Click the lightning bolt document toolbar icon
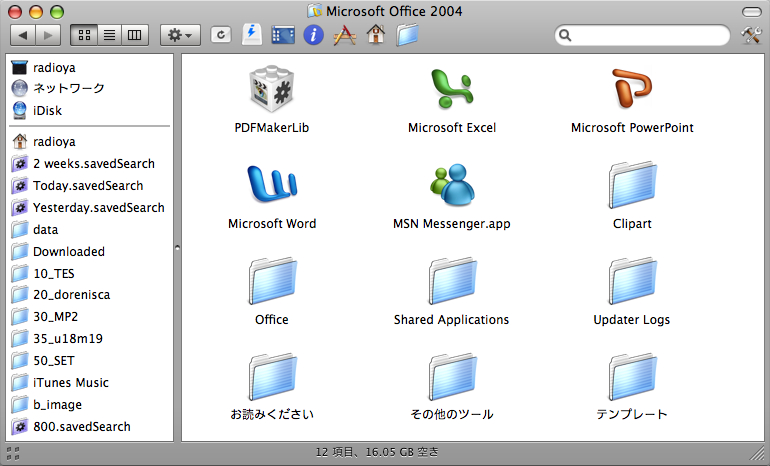 252,35
